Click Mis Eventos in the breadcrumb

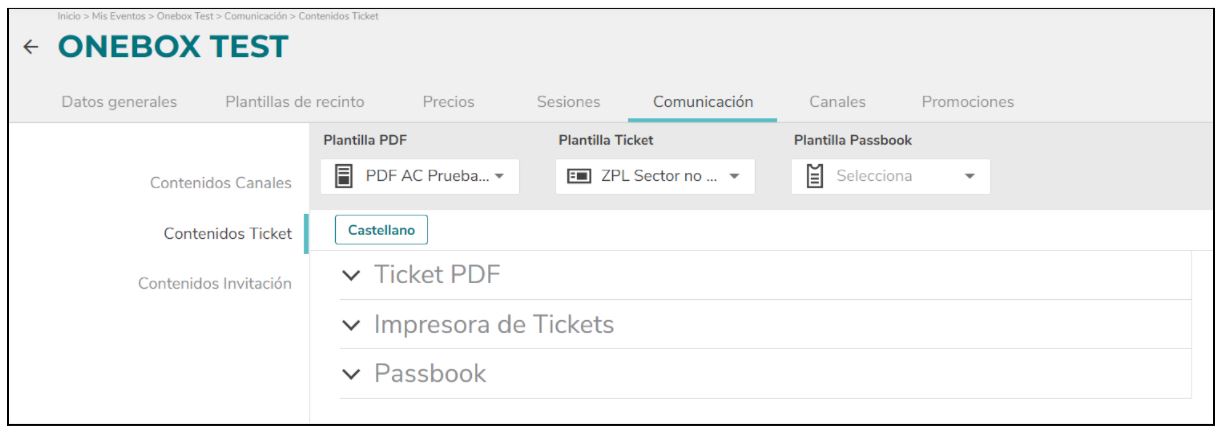point(112,13)
